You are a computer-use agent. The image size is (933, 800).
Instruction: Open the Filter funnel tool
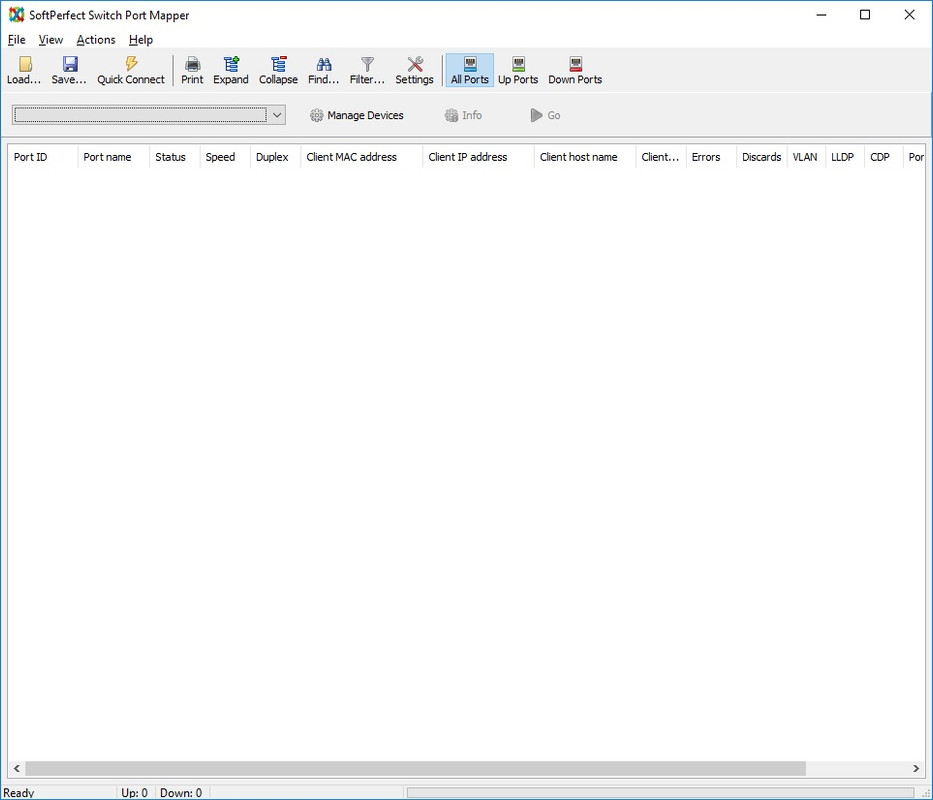coord(367,70)
